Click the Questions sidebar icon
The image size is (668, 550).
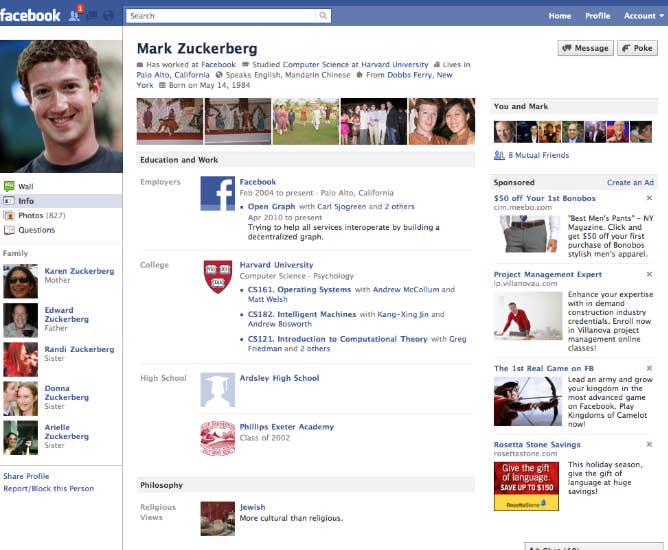click(9, 230)
